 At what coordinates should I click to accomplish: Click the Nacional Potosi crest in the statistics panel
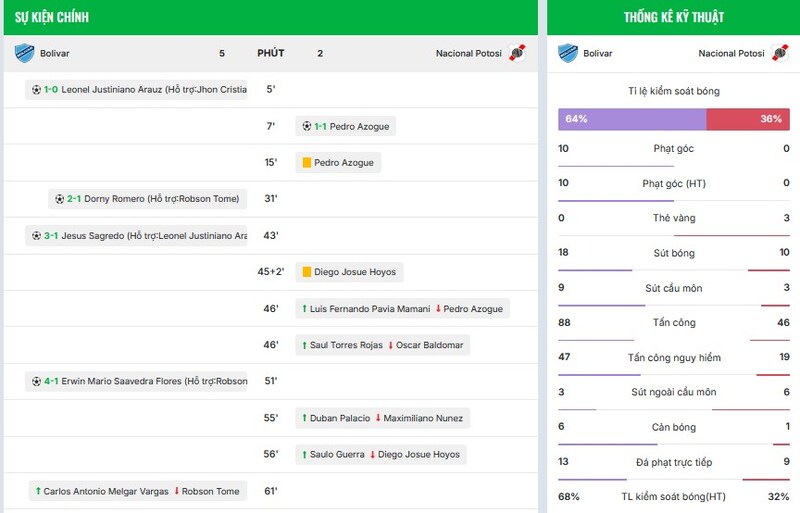coord(780,53)
